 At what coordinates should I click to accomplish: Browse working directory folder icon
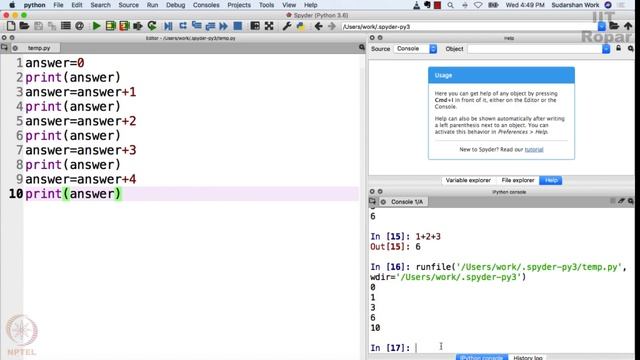point(614,27)
